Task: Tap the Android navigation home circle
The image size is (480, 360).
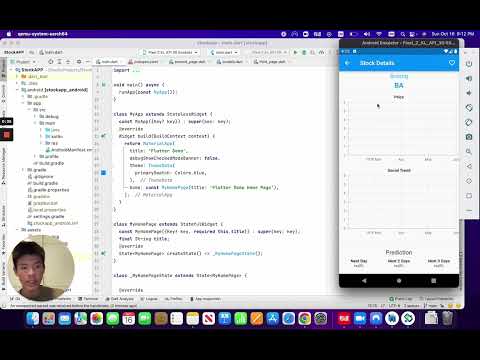Action: coord(399,281)
